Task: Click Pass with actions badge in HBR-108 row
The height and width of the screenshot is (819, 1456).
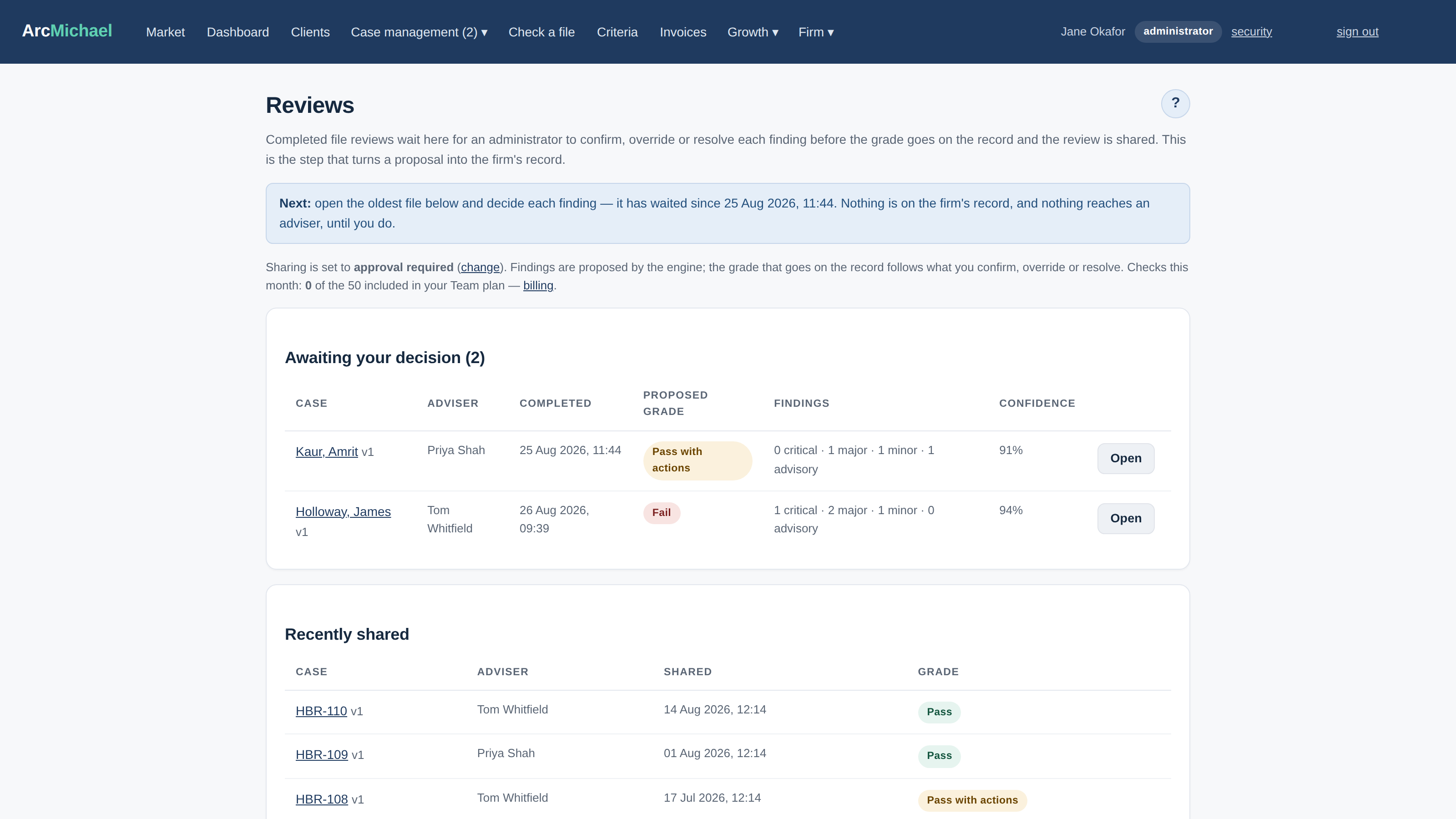Action: pos(972,800)
